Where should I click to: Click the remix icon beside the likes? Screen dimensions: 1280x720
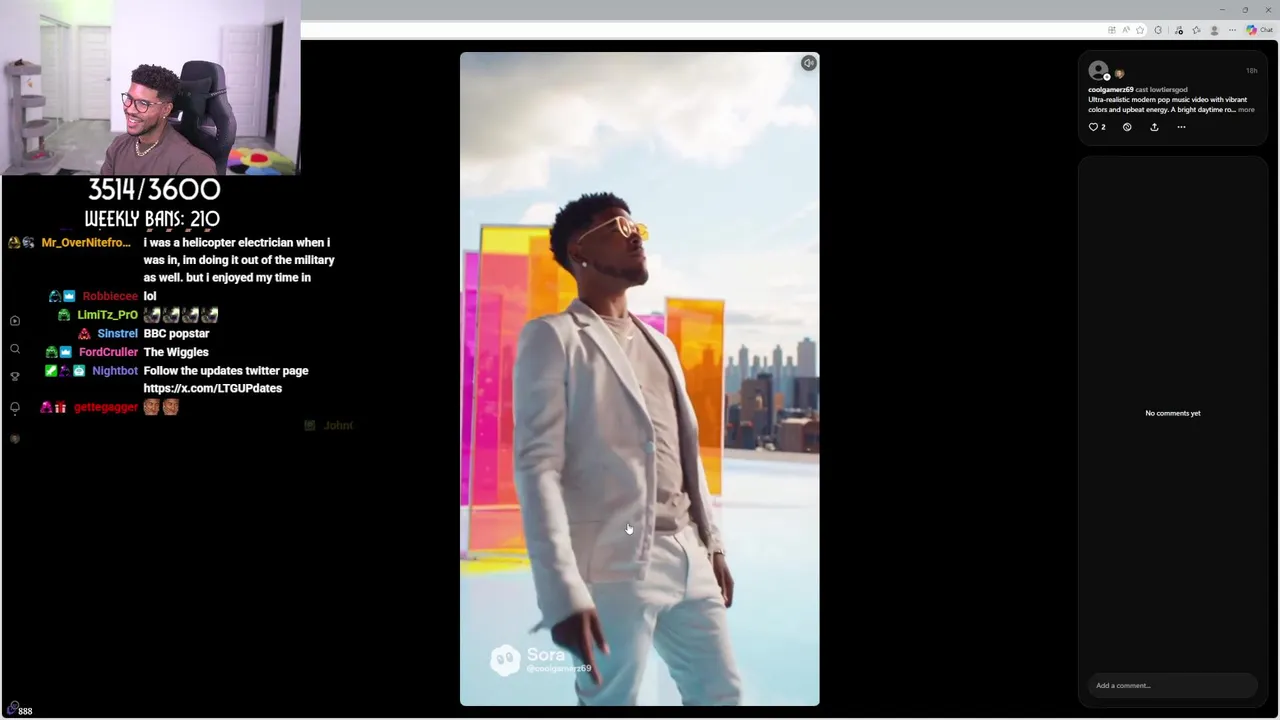pos(1127,127)
